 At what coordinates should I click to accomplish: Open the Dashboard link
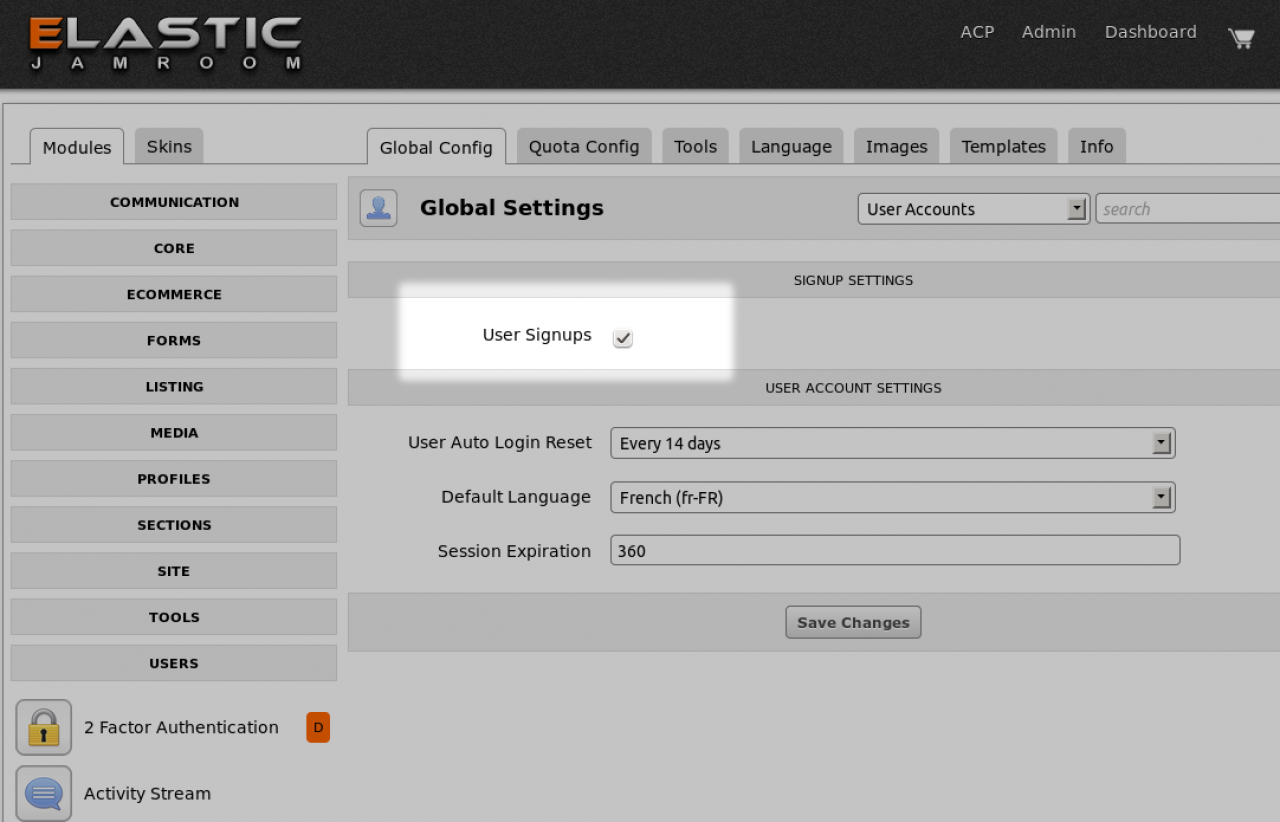1150,32
